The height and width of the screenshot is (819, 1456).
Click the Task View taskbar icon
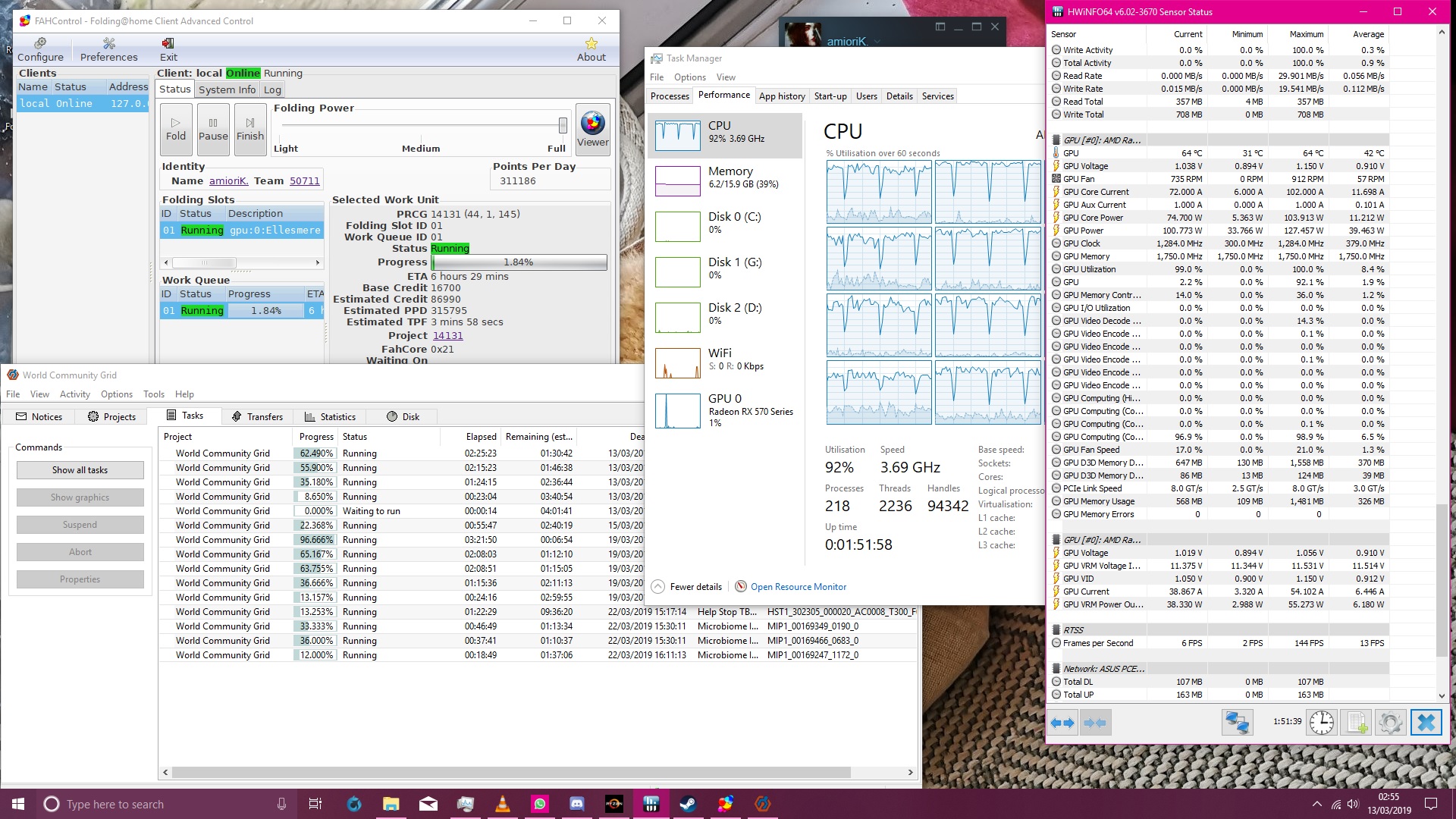click(x=315, y=804)
